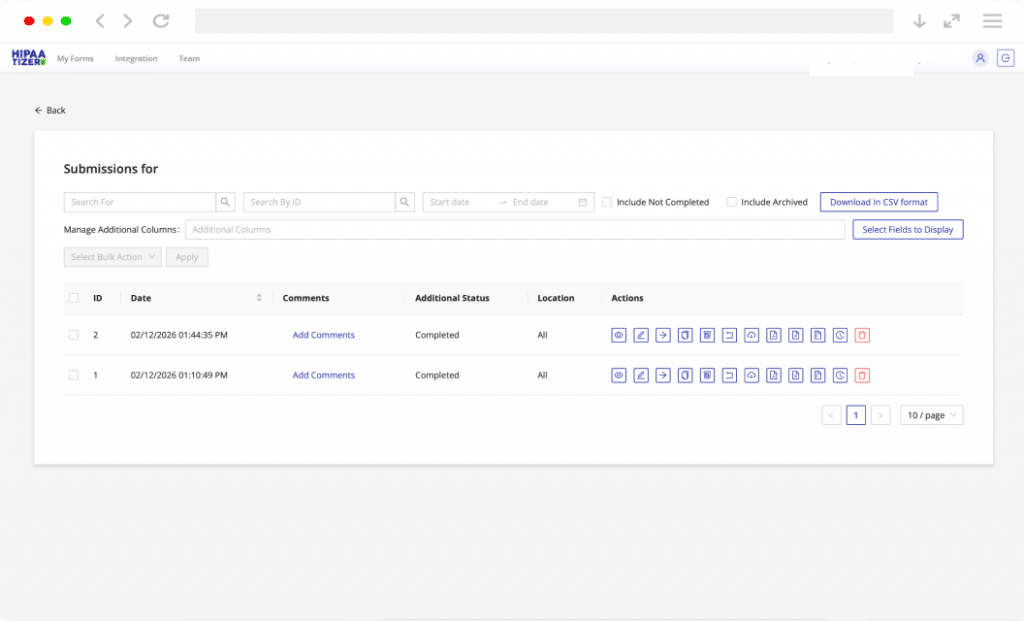
Task: Click the shield icon for submission 1
Action: click(684, 375)
